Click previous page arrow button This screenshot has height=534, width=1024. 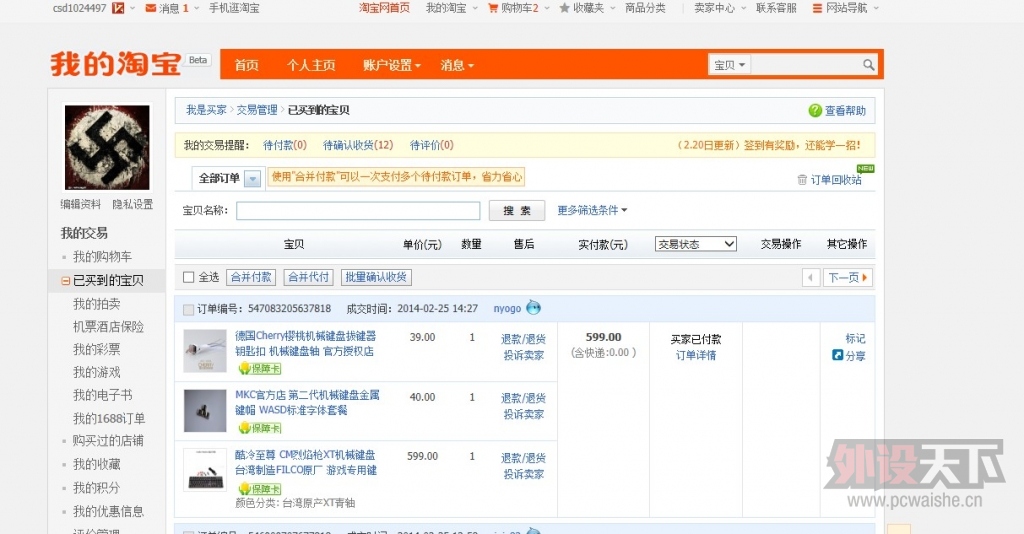(x=810, y=277)
